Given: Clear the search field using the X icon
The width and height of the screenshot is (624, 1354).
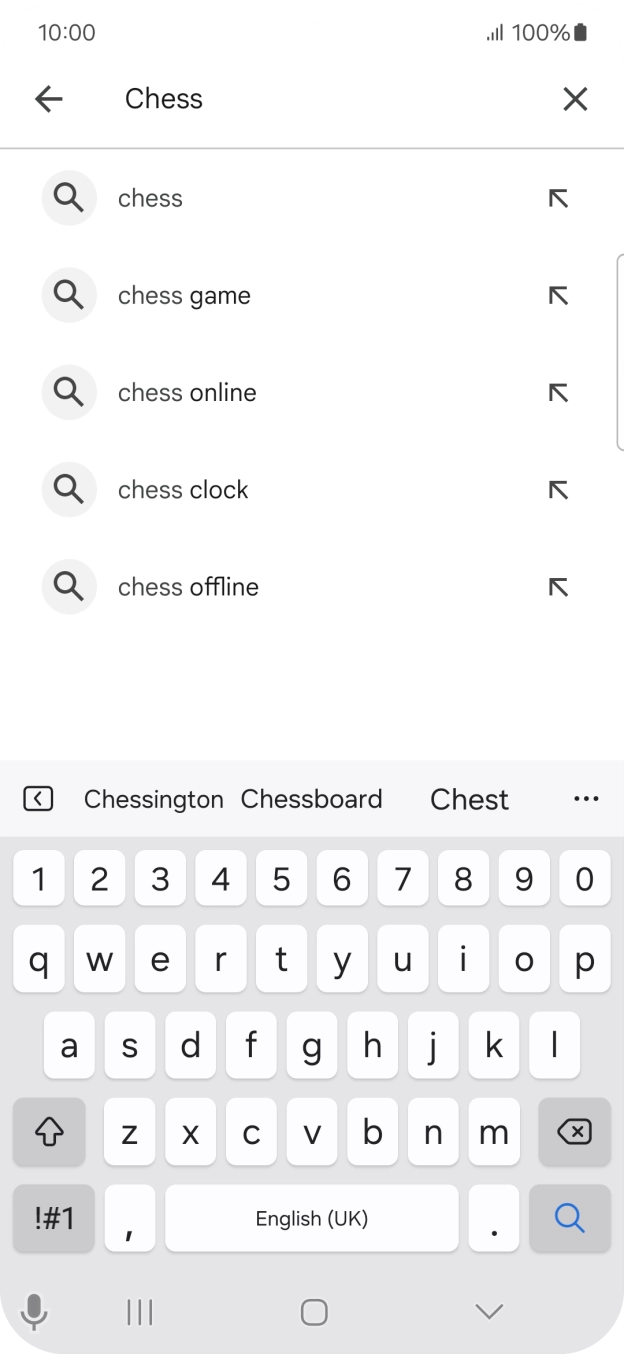Looking at the screenshot, I should click(x=575, y=98).
